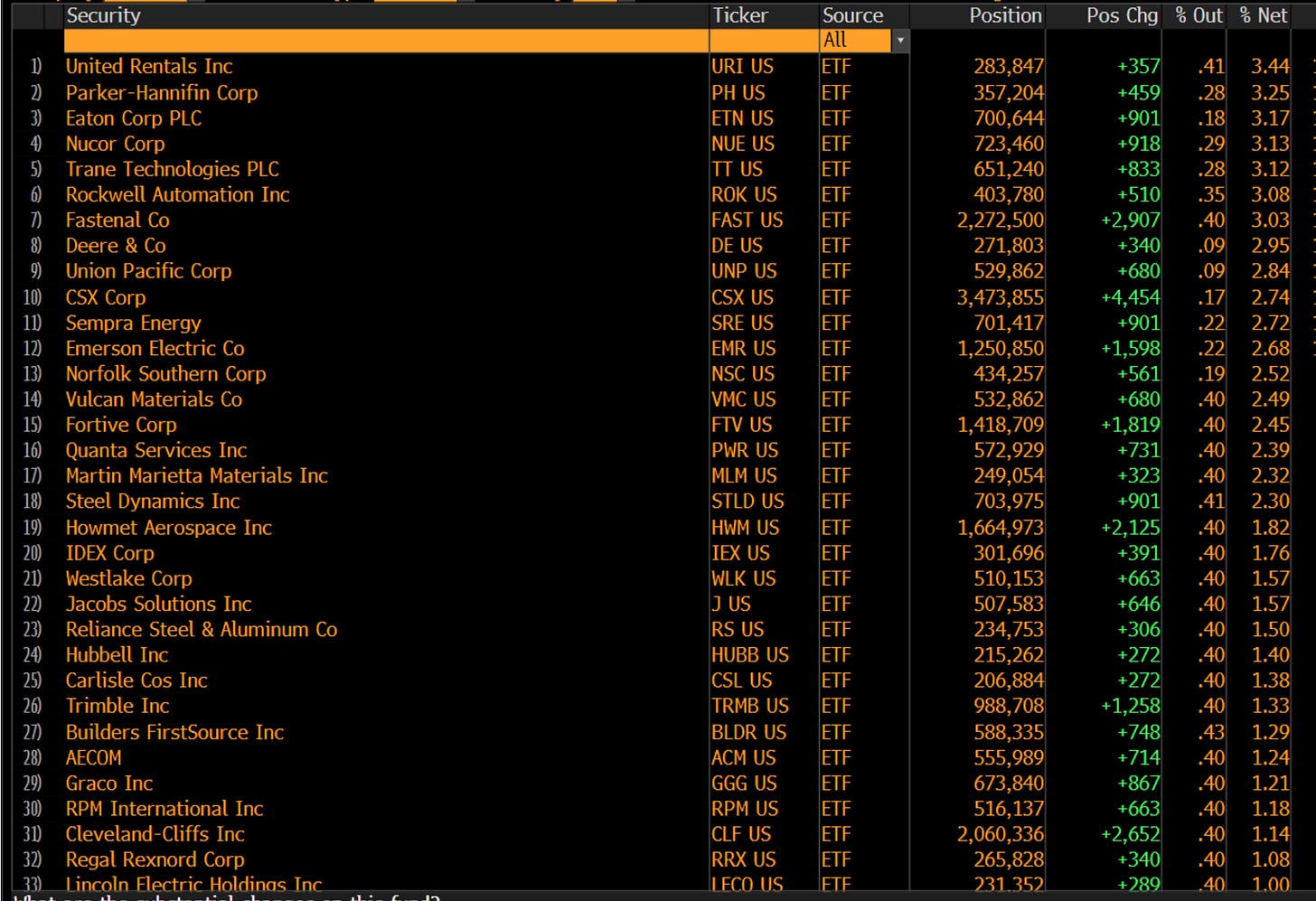
Task: Open Trane Technologies PLC holding
Action: tap(173, 169)
